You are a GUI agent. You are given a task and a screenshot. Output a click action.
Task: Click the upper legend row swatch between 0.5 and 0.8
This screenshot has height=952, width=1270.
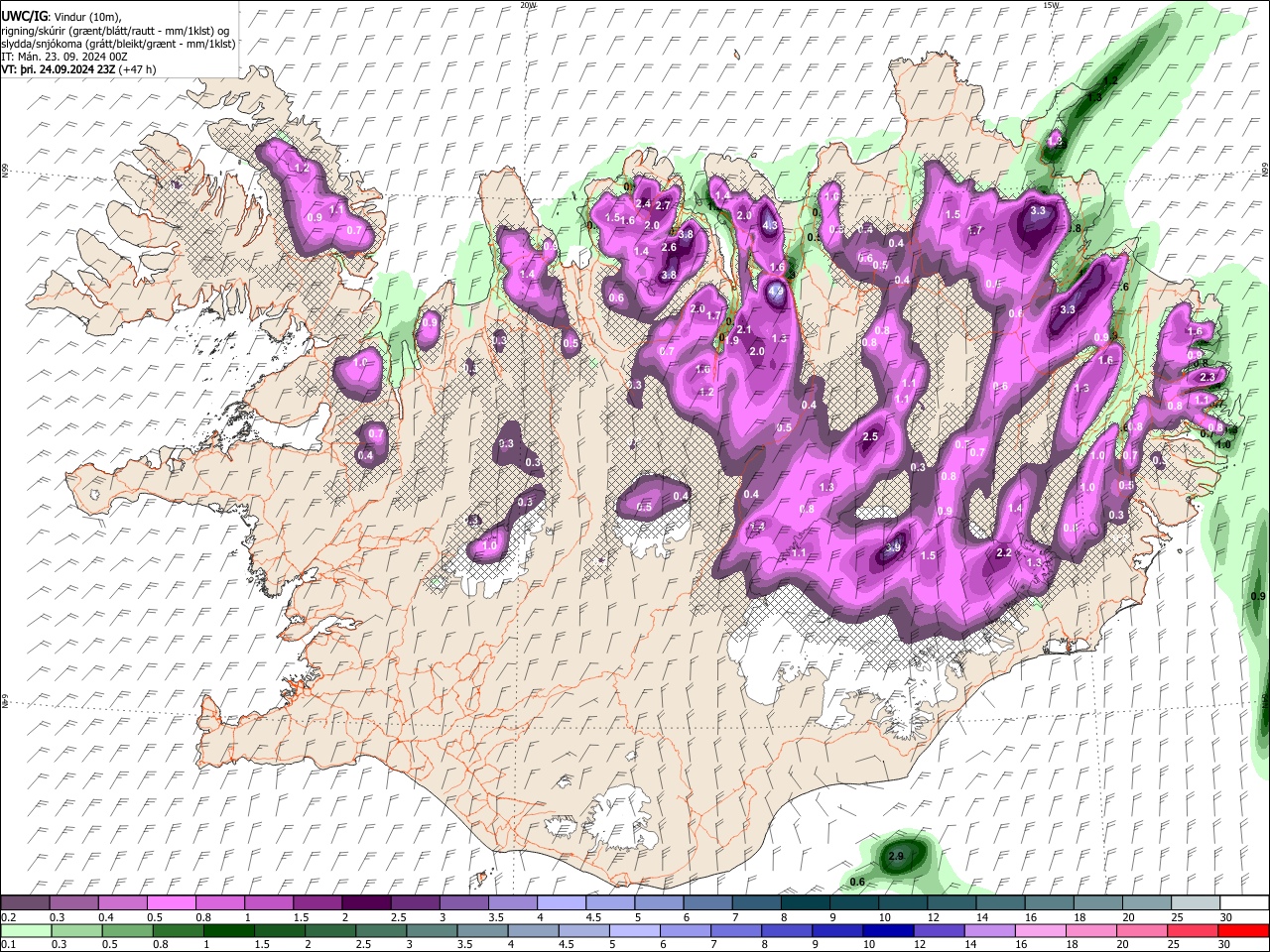(x=171, y=903)
